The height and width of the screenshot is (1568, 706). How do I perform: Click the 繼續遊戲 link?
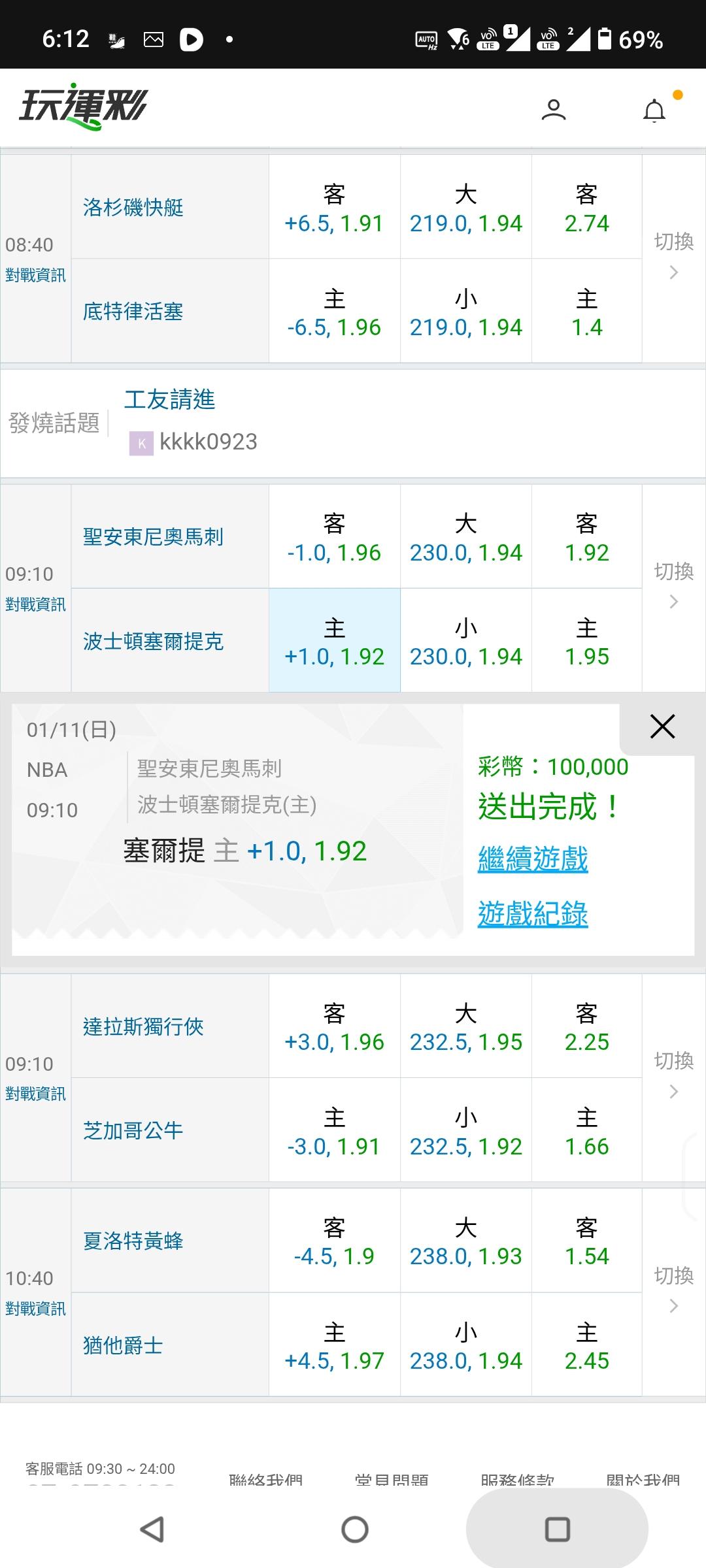point(533,859)
